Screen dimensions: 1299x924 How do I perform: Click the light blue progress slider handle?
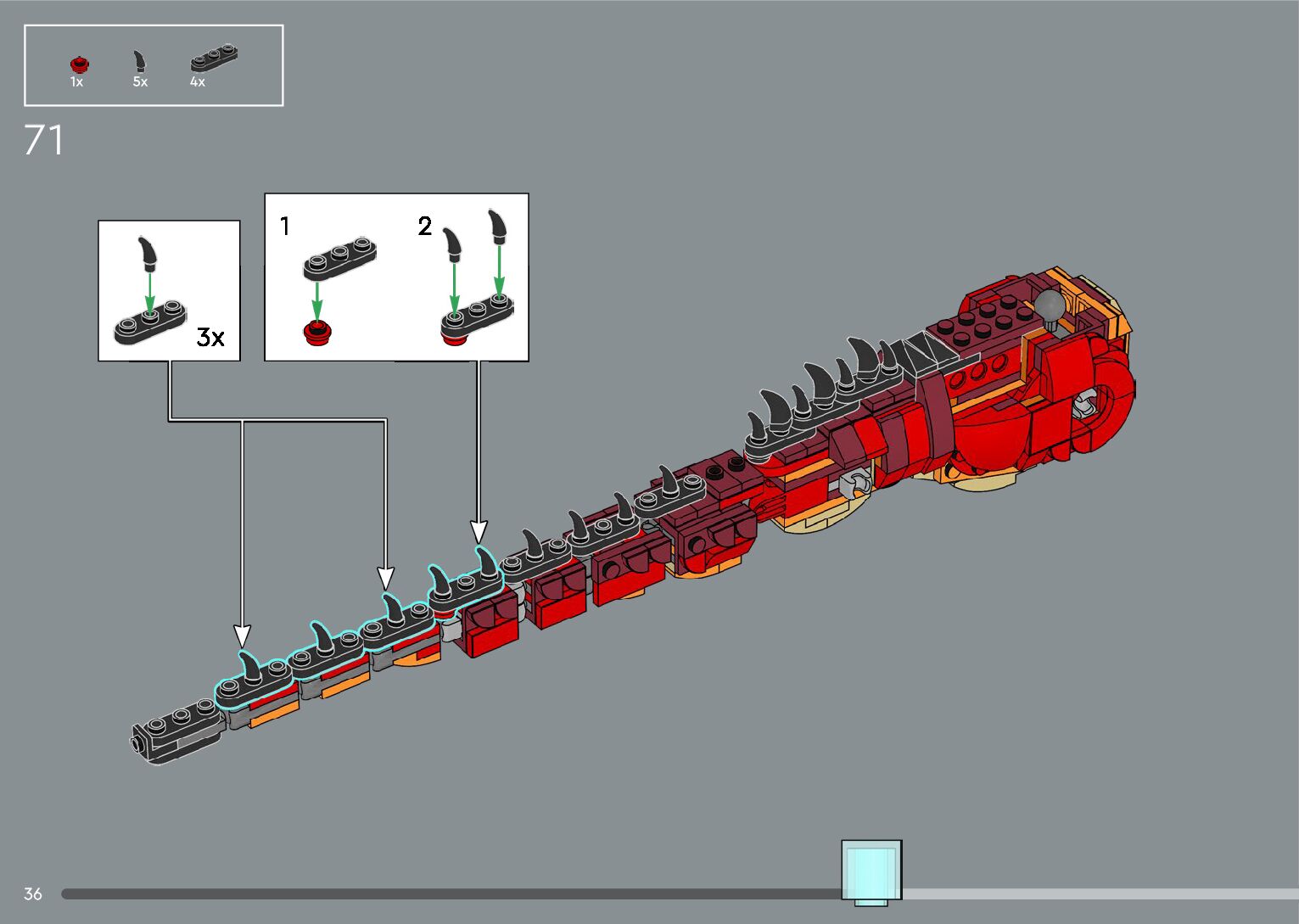point(871,871)
